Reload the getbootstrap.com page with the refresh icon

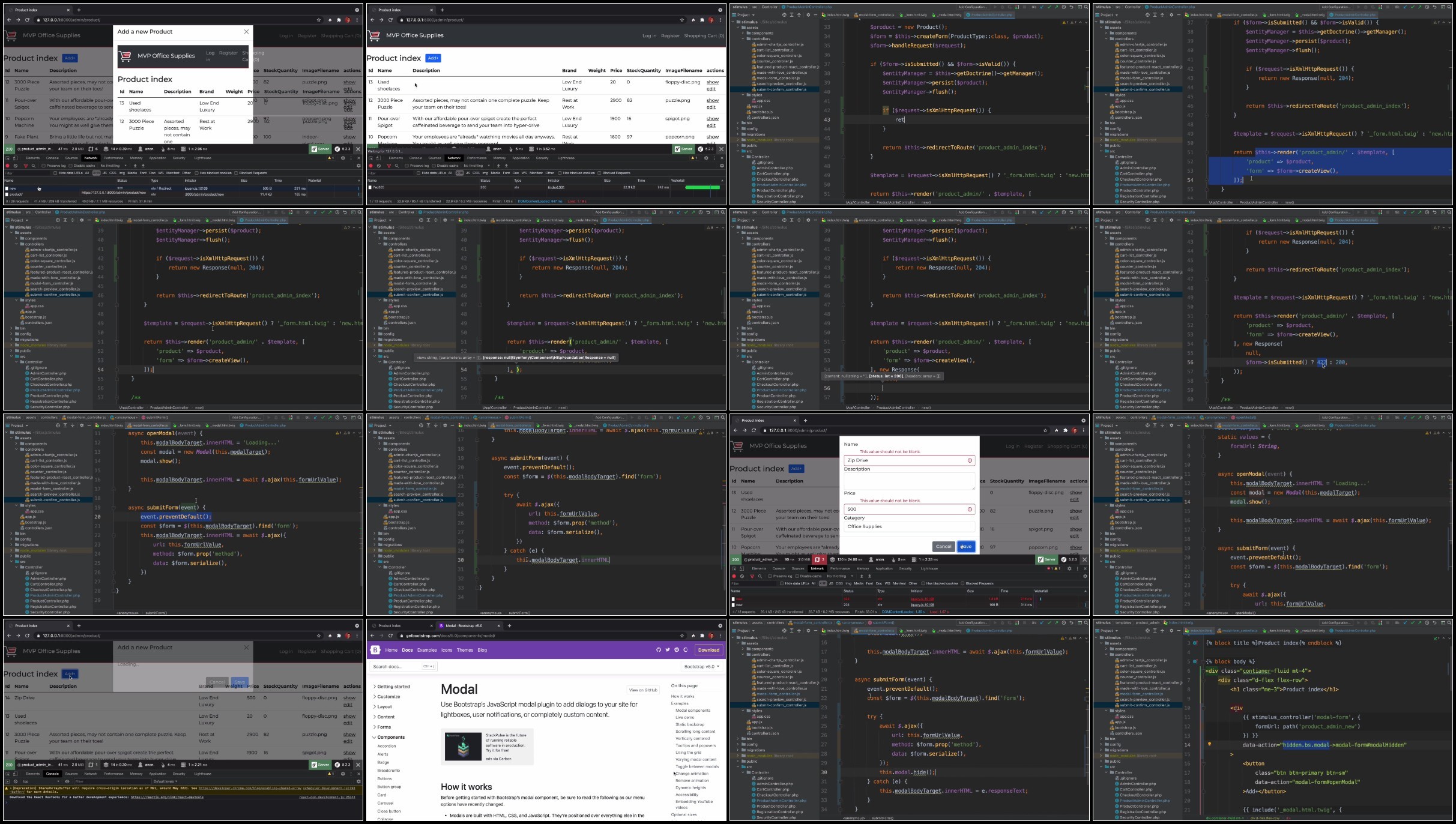(390, 636)
